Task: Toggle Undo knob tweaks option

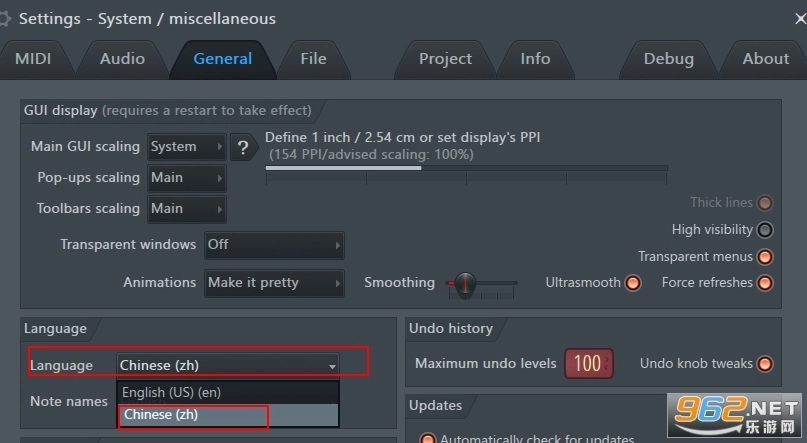Action: [x=765, y=364]
